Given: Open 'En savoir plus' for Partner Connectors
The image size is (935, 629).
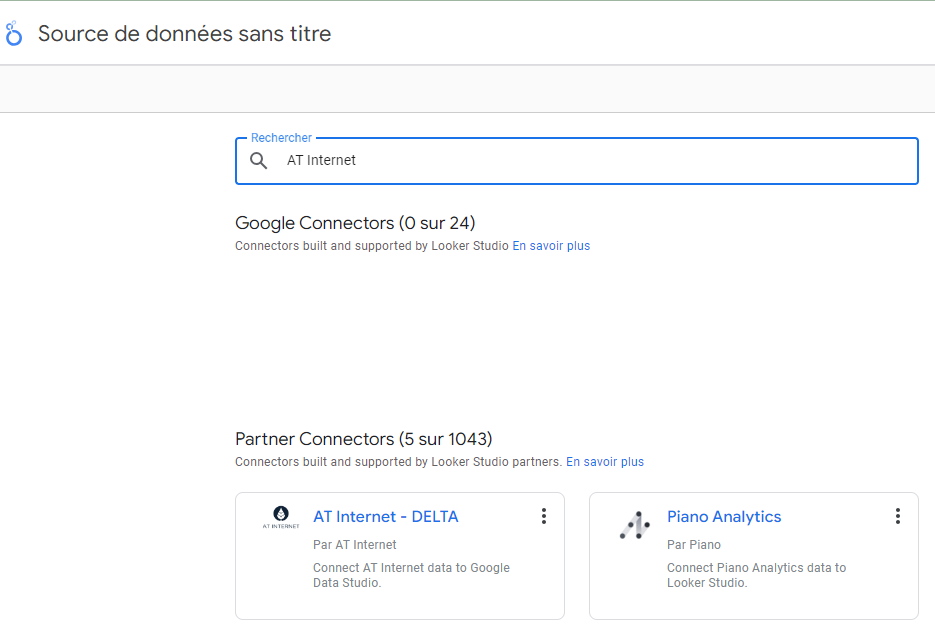Looking at the screenshot, I should click(x=605, y=462).
